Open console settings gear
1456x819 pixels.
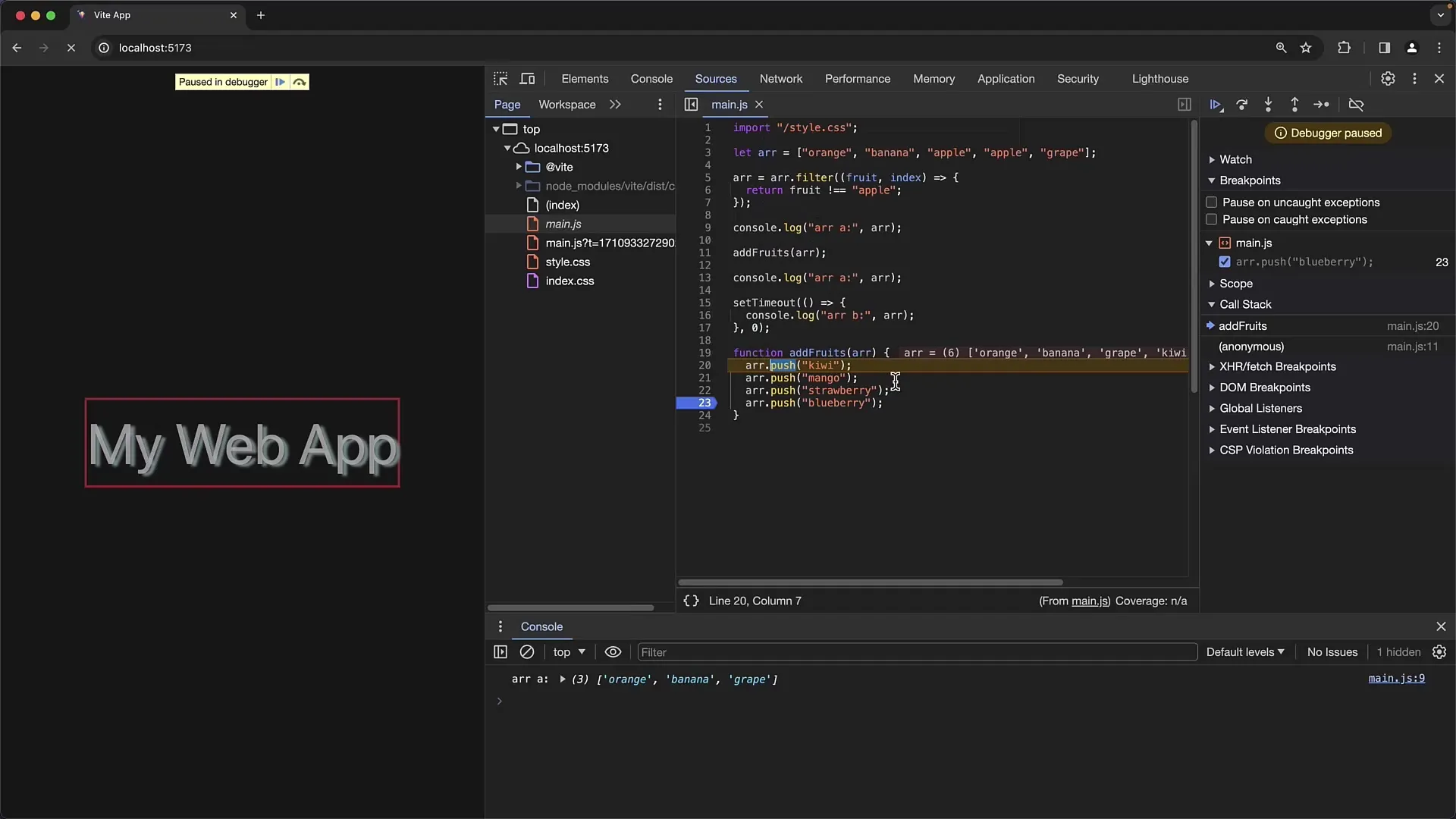pos(1439,652)
